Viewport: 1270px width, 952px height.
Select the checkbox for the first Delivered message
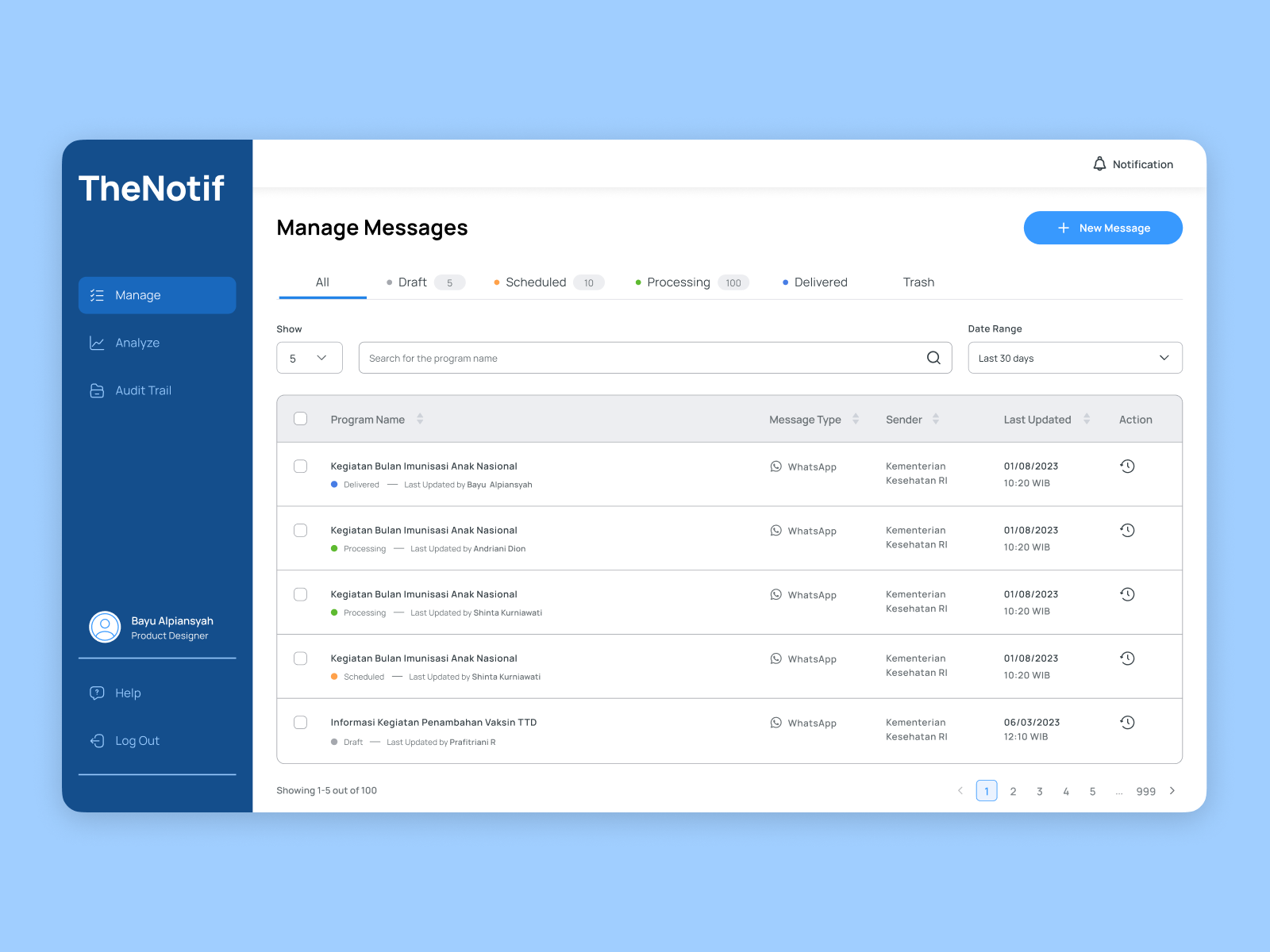(x=300, y=466)
